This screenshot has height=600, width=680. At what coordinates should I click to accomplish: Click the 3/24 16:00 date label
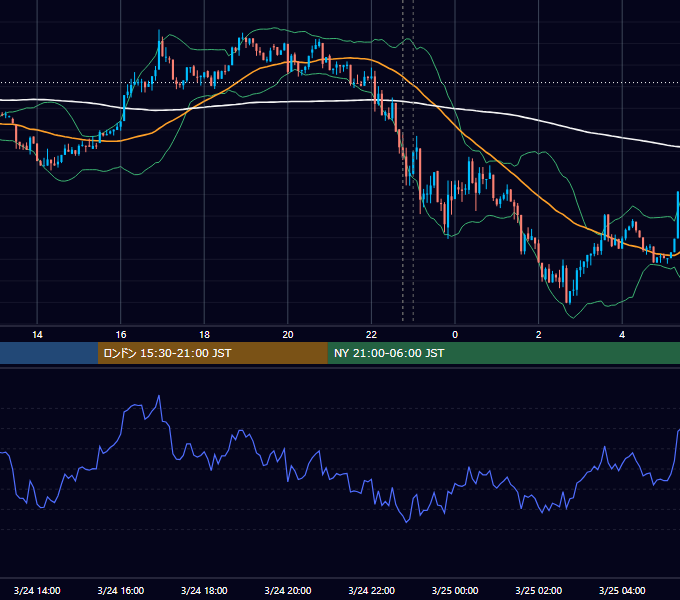pyautogui.click(x=121, y=590)
